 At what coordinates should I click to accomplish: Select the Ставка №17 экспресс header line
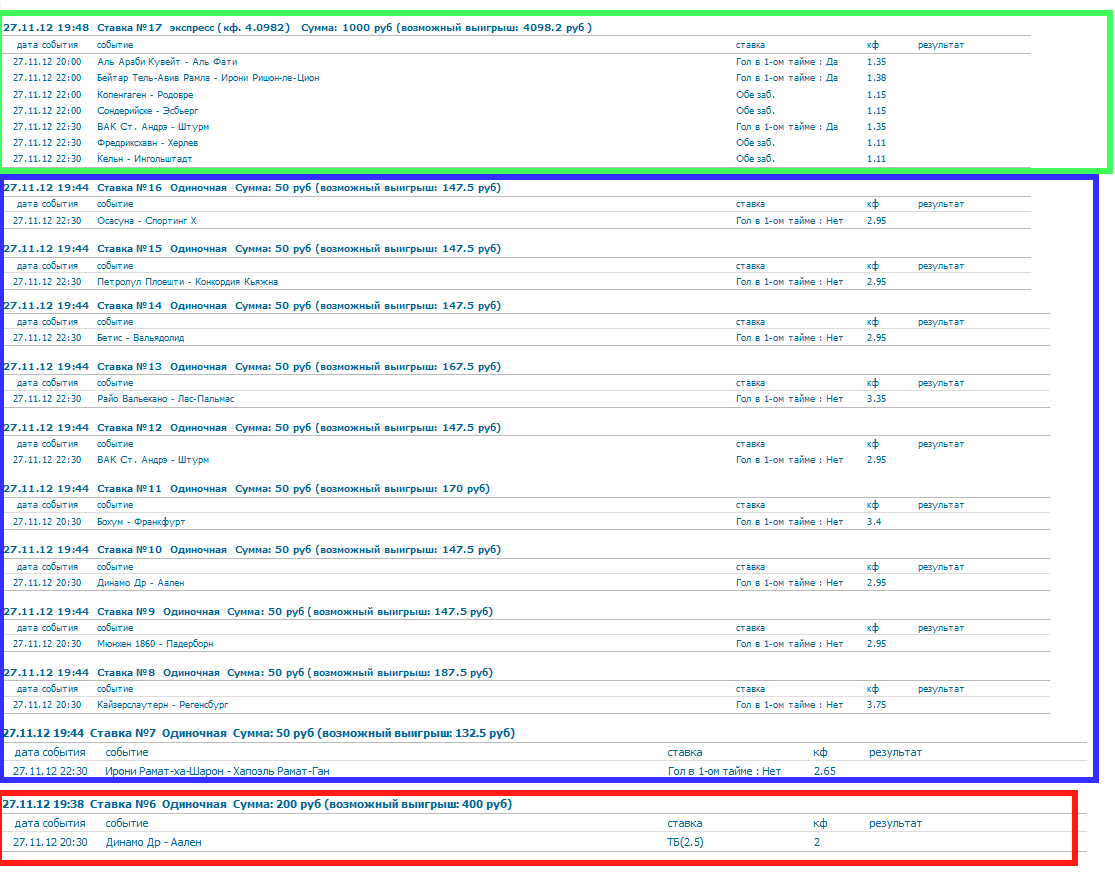297,28
